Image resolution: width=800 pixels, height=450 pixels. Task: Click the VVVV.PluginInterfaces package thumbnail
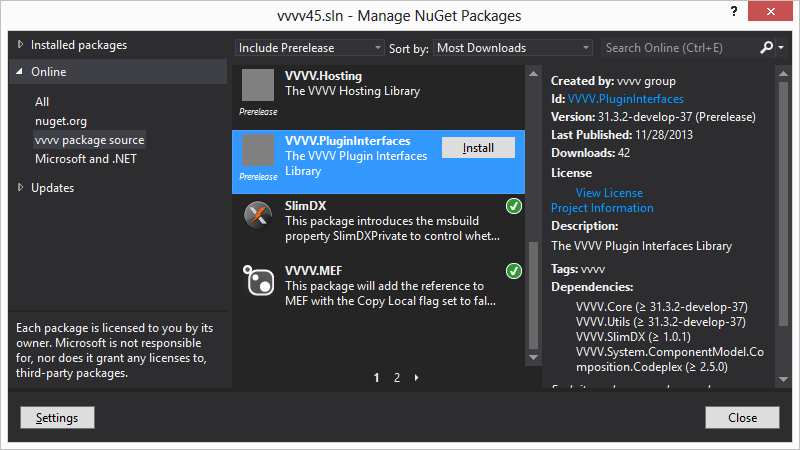pyautogui.click(x=258, y=150)
